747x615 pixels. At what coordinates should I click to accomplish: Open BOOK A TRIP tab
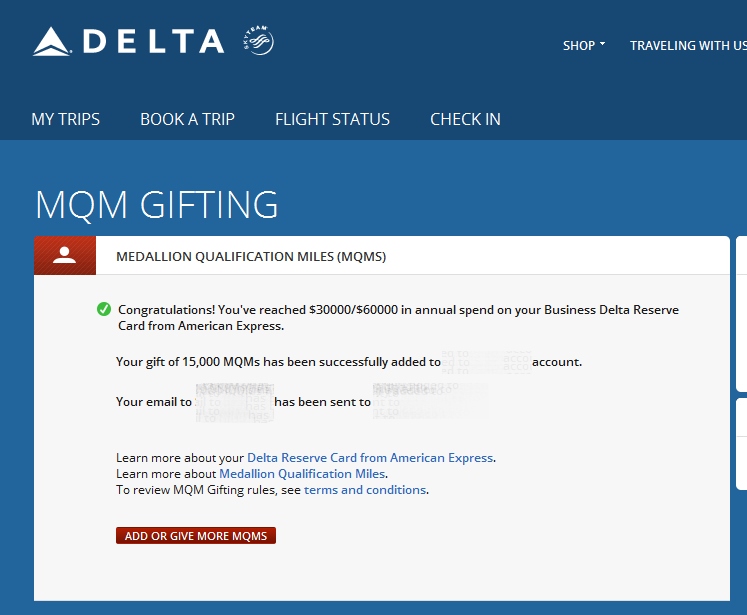tap(187, 119)
